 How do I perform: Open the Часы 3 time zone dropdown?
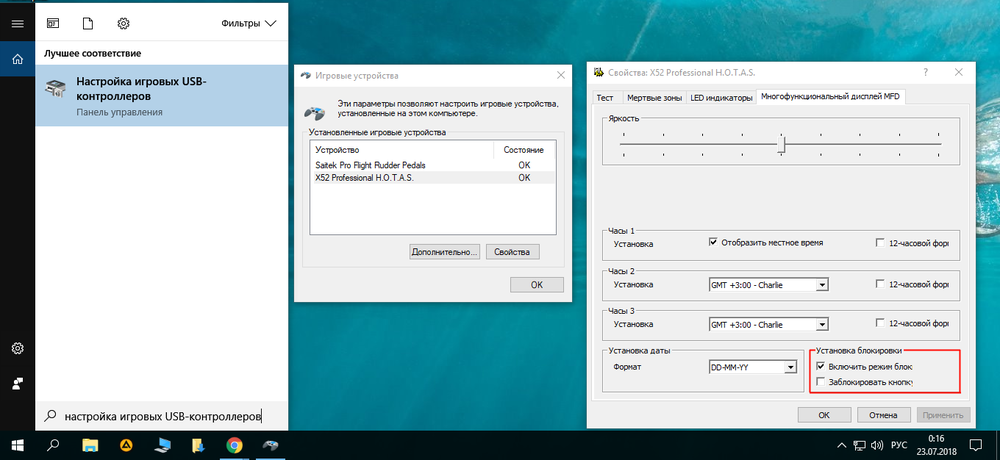(x=768, y=324)
